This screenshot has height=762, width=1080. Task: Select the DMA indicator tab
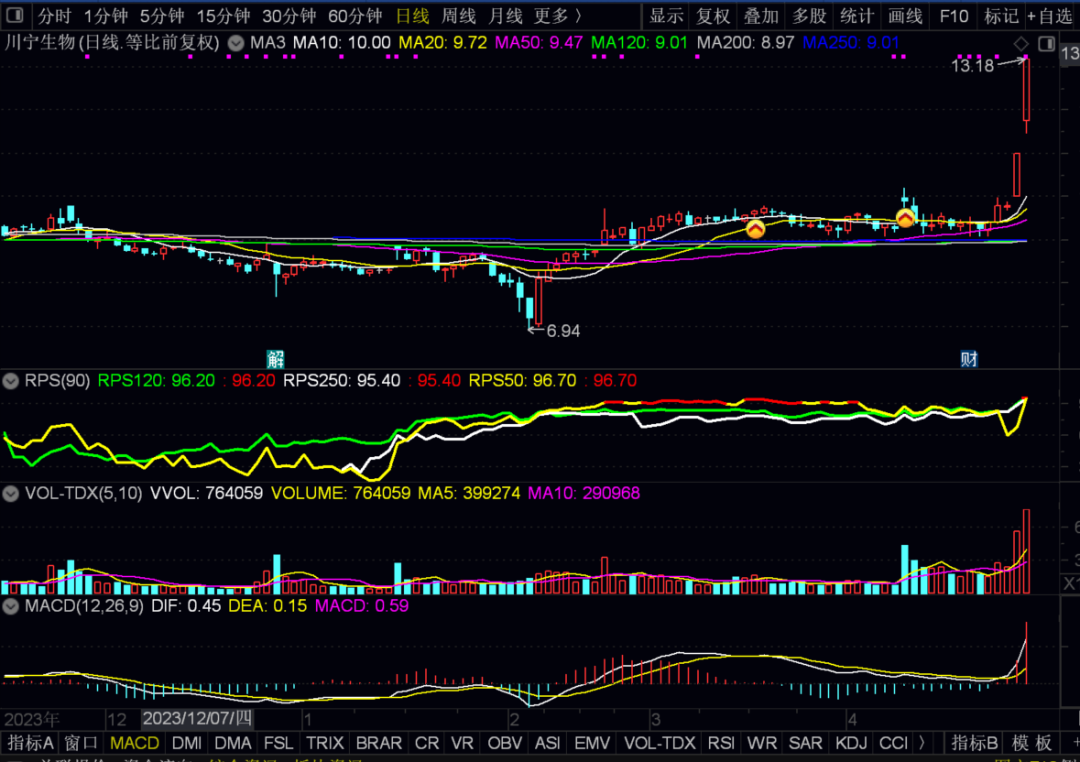(x=233, y=743)
